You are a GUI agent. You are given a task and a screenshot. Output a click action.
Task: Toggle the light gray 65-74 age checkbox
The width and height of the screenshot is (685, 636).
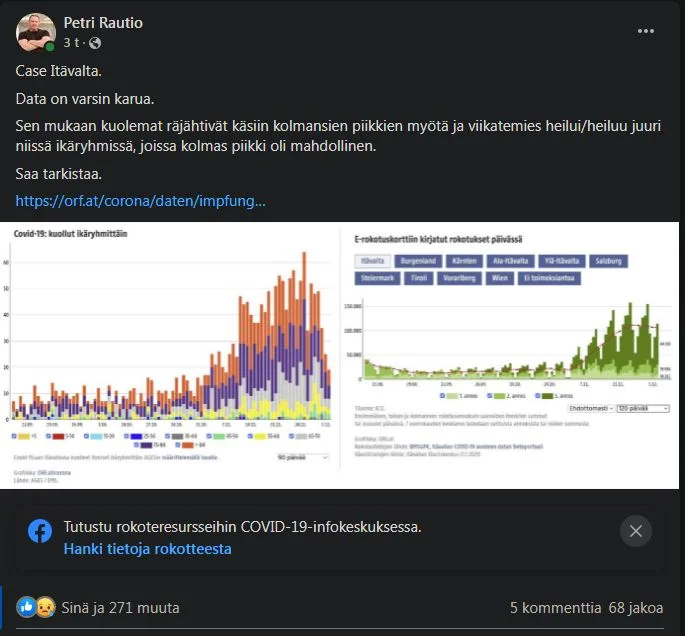(x=291, y=436)
